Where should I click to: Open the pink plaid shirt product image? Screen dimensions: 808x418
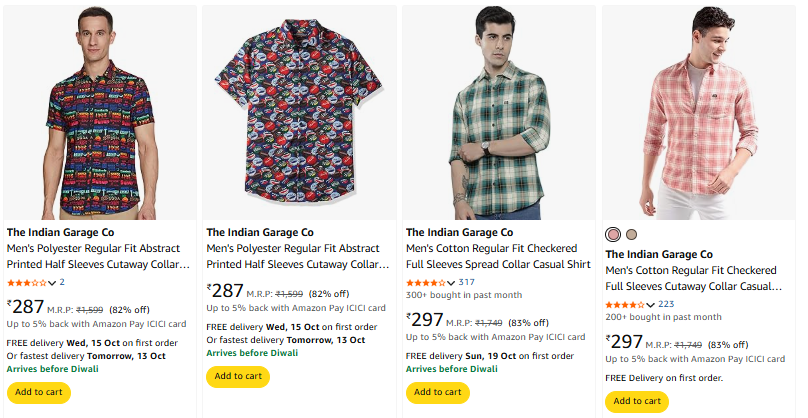point(698,112)
